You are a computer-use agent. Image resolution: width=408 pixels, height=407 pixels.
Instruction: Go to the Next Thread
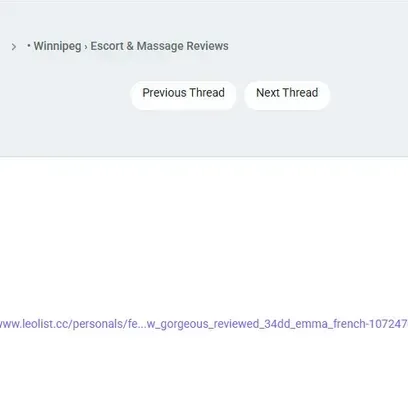point(287,93)
